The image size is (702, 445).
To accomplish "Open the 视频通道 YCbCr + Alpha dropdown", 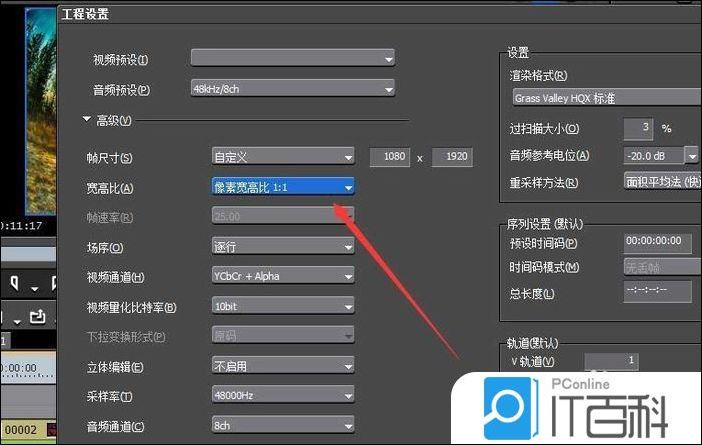I will point(283,276).
